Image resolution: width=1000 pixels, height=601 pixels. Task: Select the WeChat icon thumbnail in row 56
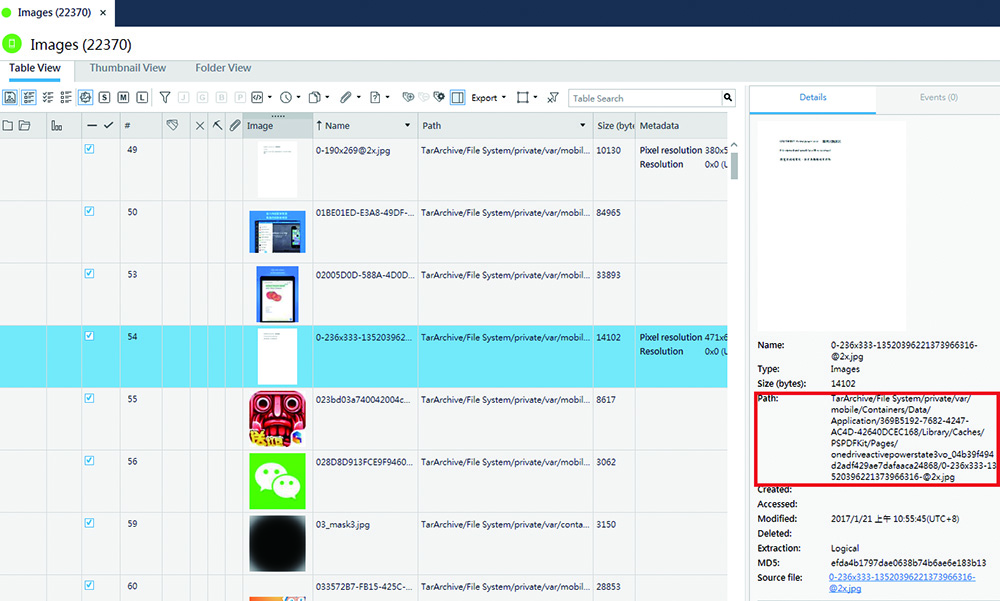tap(277, 481)
